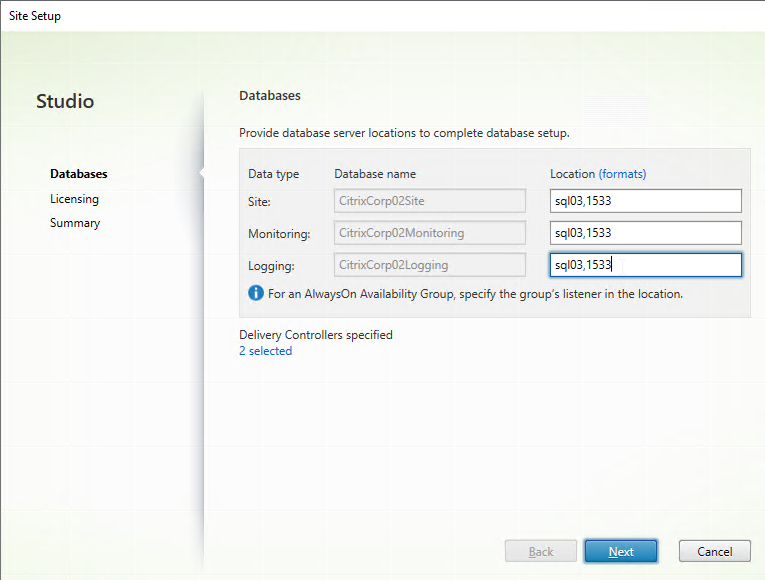
Task: Click the disabled Back button
Action: click(x=541, y=551)
